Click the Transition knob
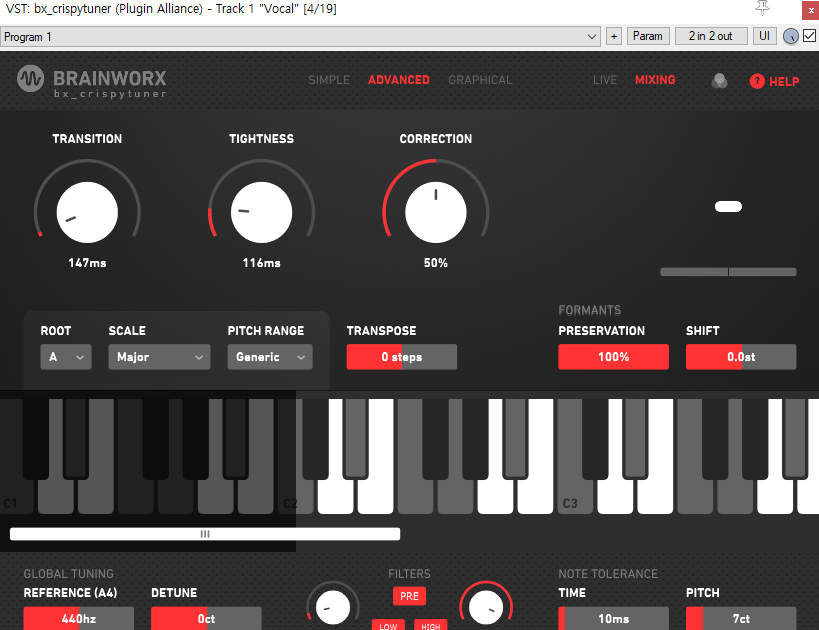Viewport: 819px width, 630px height. click(87, 212)
